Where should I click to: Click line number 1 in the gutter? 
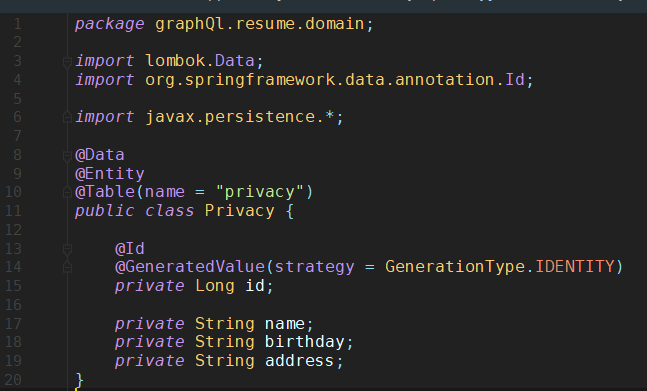pos(17,24)
